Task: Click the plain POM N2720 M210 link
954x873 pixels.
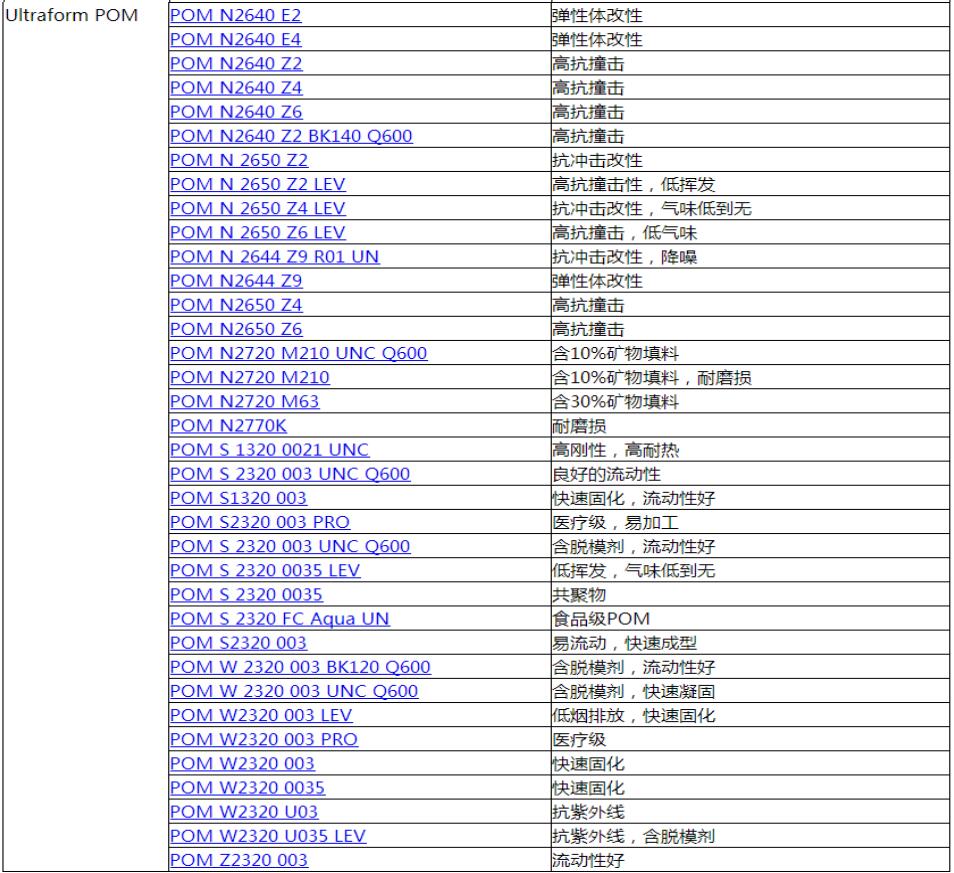Action: [x=249, y=377]
